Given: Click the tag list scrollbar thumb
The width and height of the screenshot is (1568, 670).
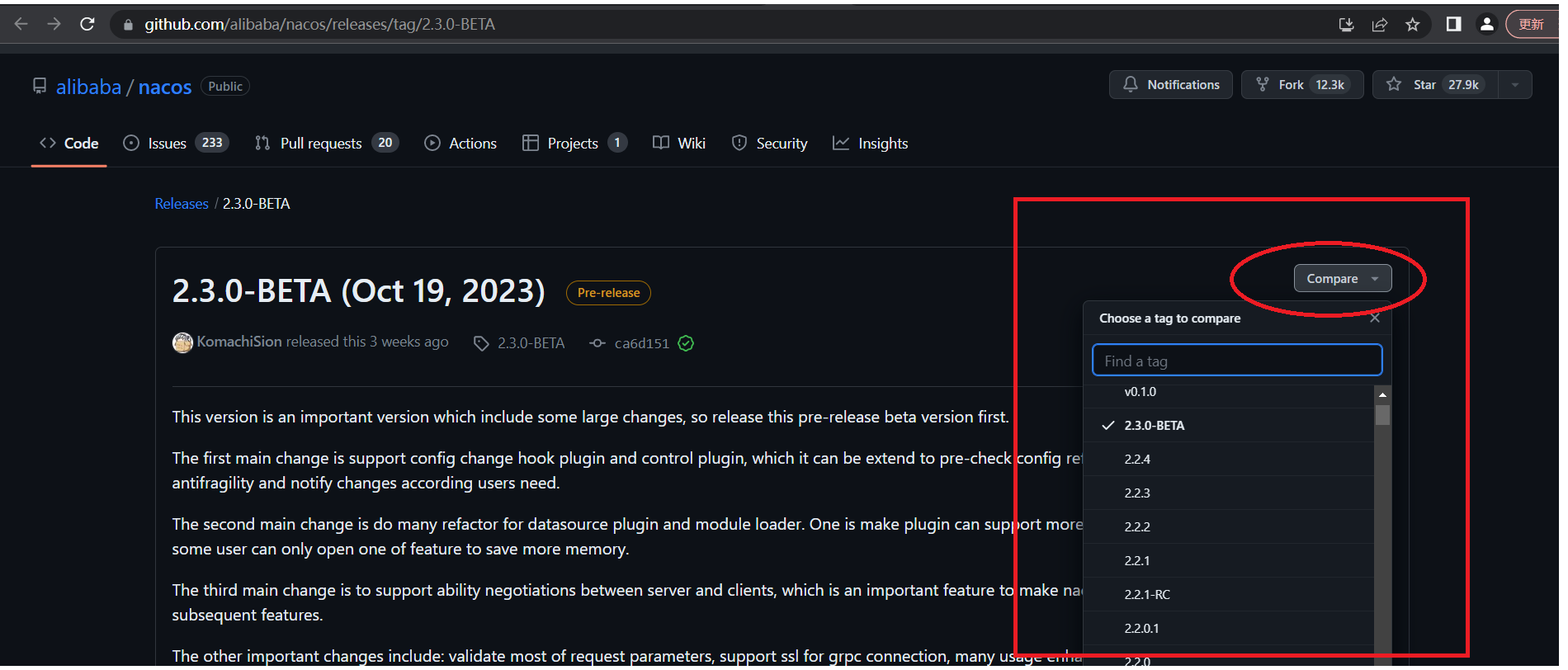Looking at the screenshot, I should click(1383, 415).
